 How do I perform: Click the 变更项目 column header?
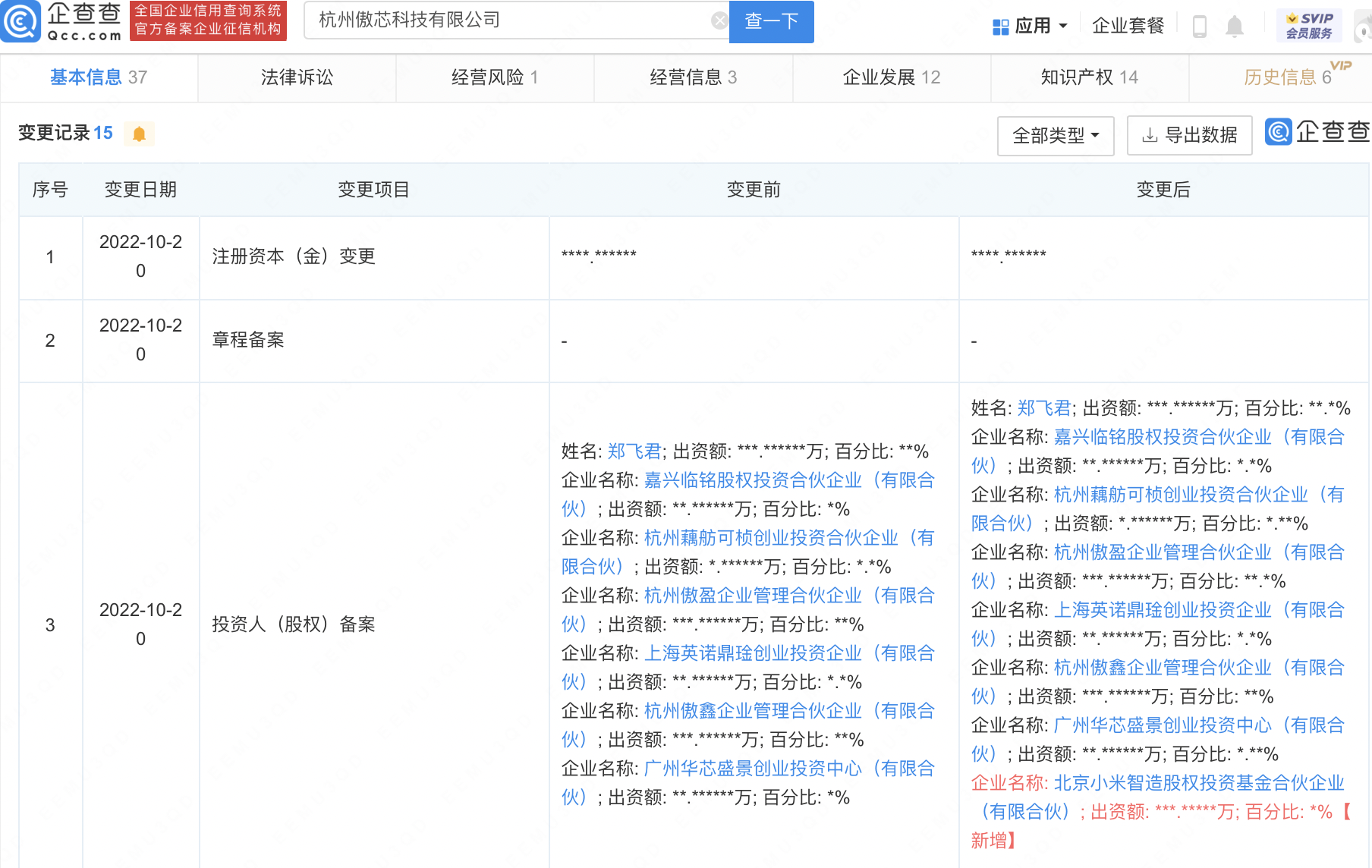(x=374, y=190)
